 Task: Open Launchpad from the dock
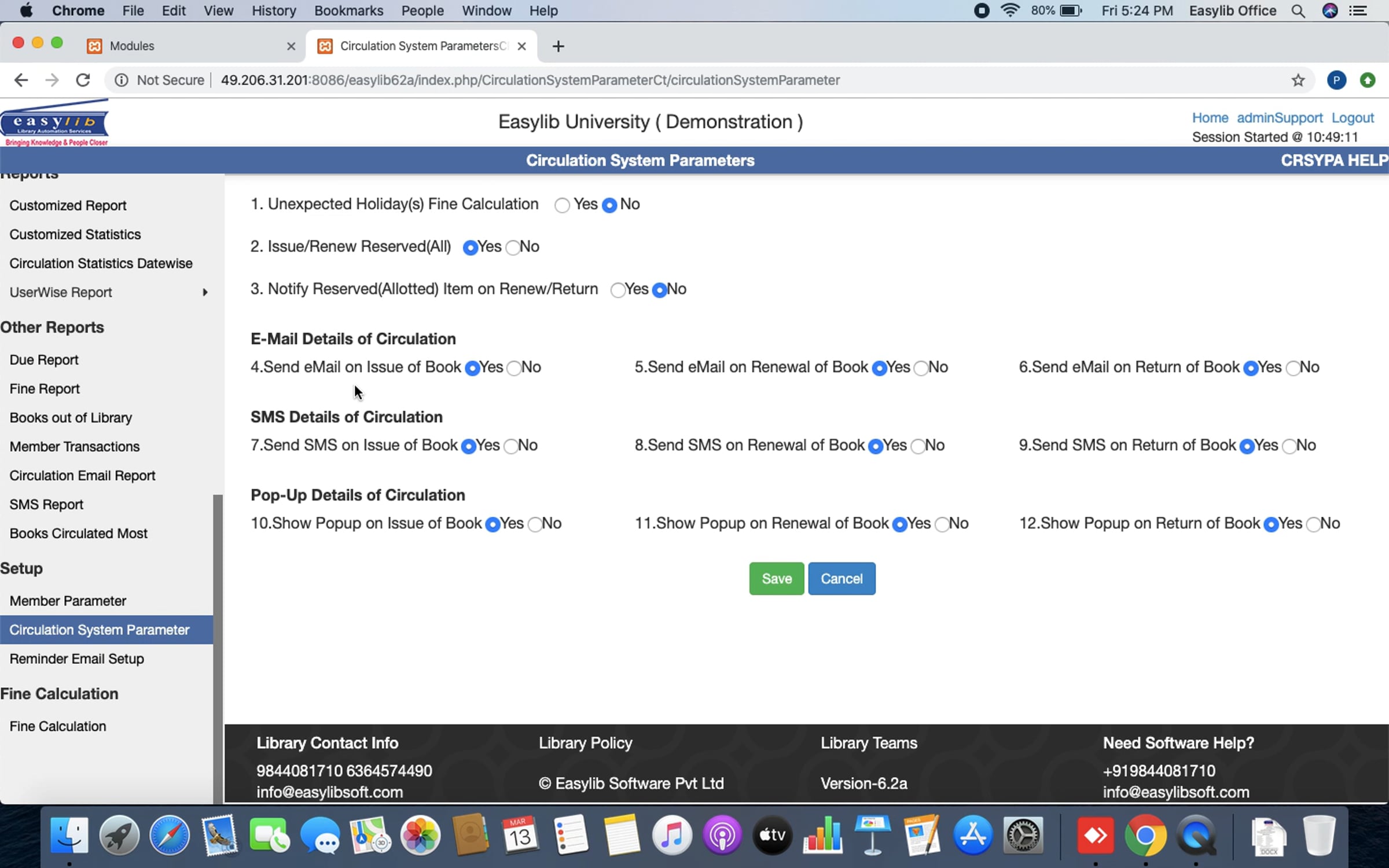click(x=119, y=835)
